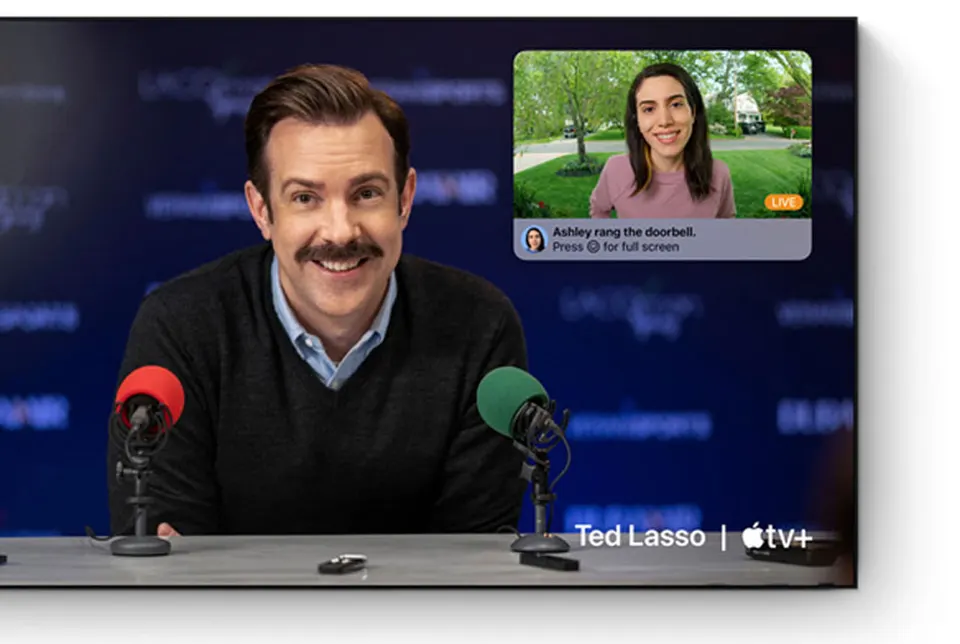The height and width of the screenshot is (644, 960).
Task: Click 'Press for full screen' hint
Action: (x=615, y=247)
